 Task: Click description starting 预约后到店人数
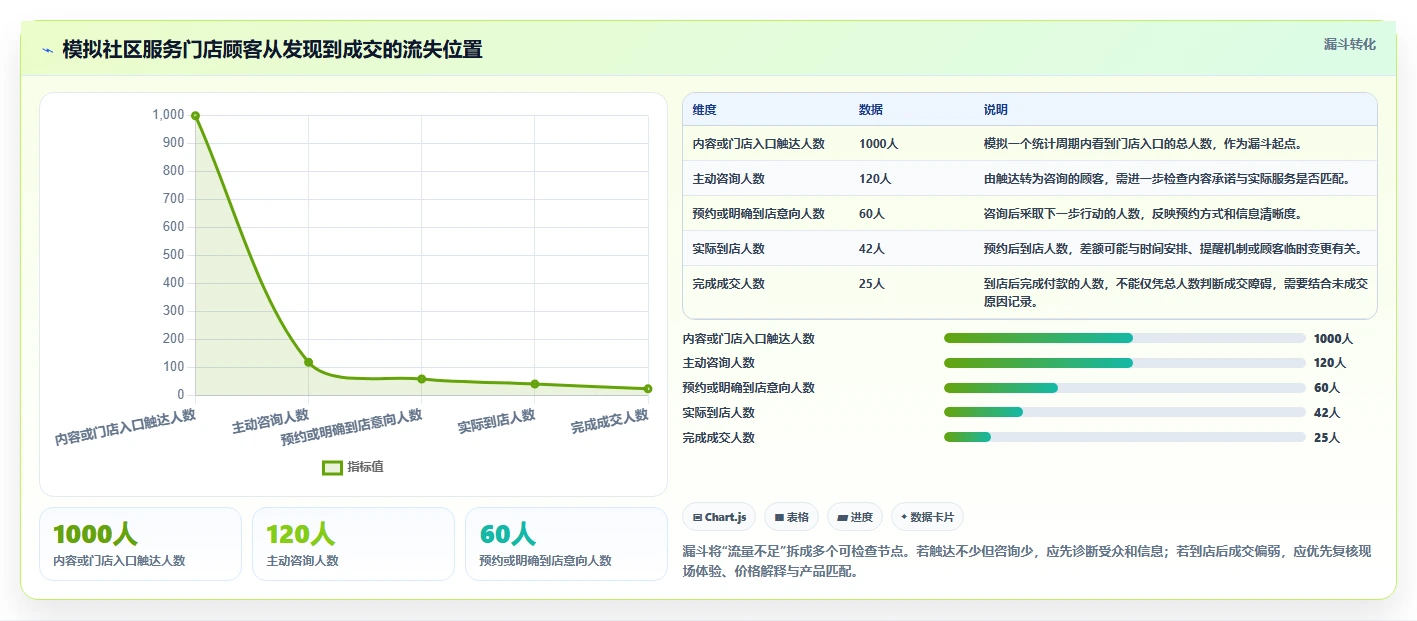click(1173, 249)
